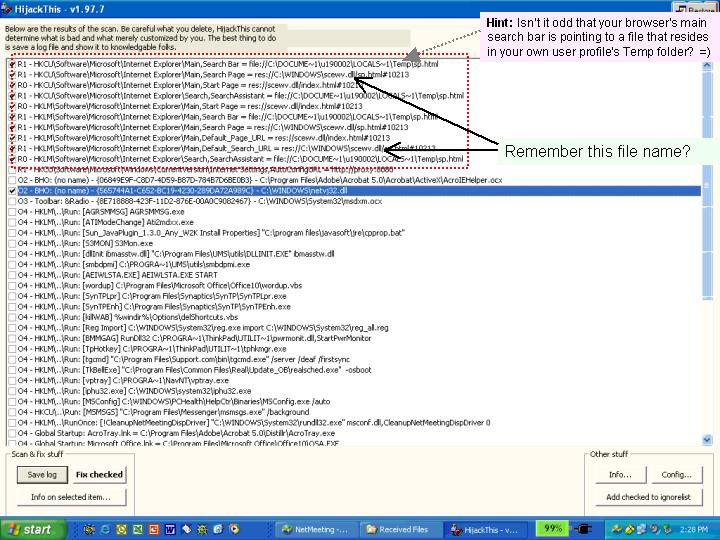
Task: Open the Info... button under Other stuff
Action: pos(620,475)
